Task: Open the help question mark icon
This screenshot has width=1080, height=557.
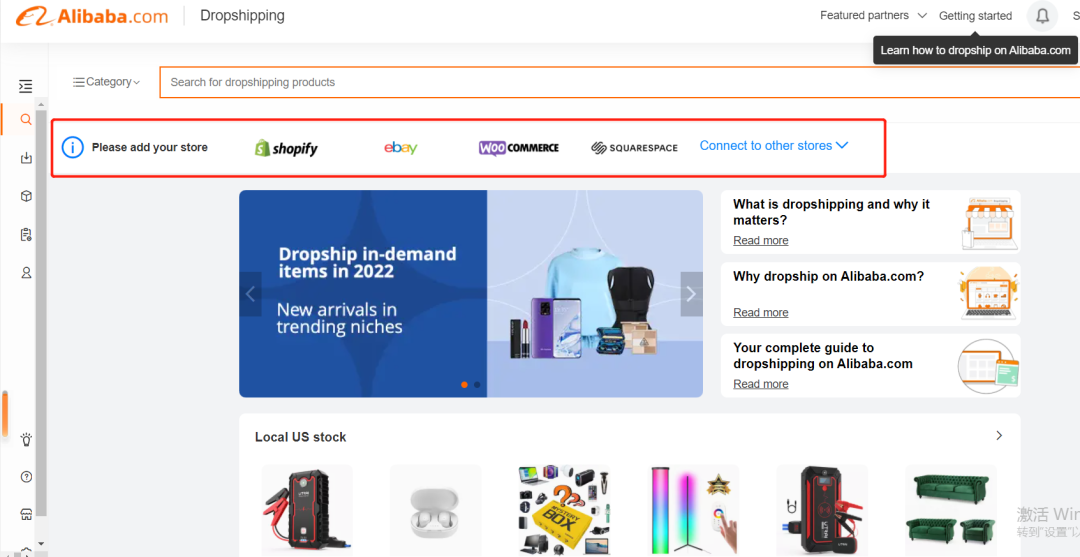Action: [26, 476]
